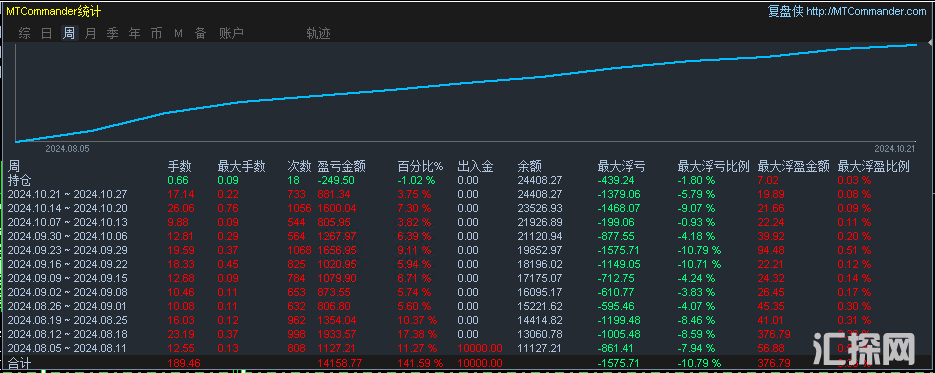Viewport: 935px width, 373px height.
Task: Click the profit value 1933.57
Action: pyautogui.click(x=337, y=334)
